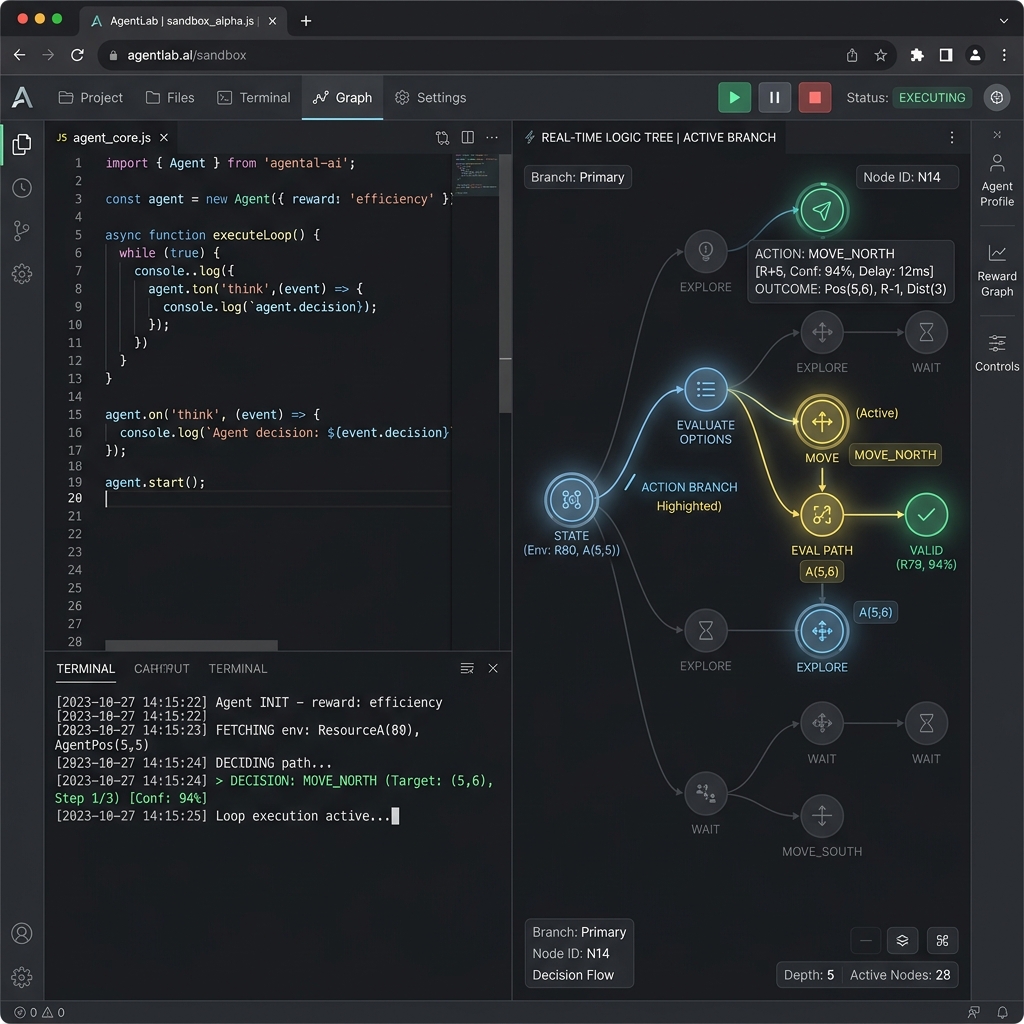Collapse the right sidebar with the X icon
This screenshot has height=1024, width=1024.
tap(997, 135)
